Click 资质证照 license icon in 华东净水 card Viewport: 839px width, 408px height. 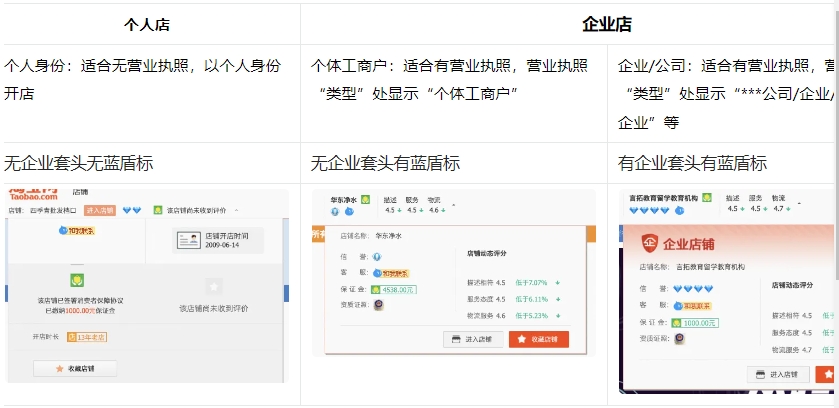point(379,305)
